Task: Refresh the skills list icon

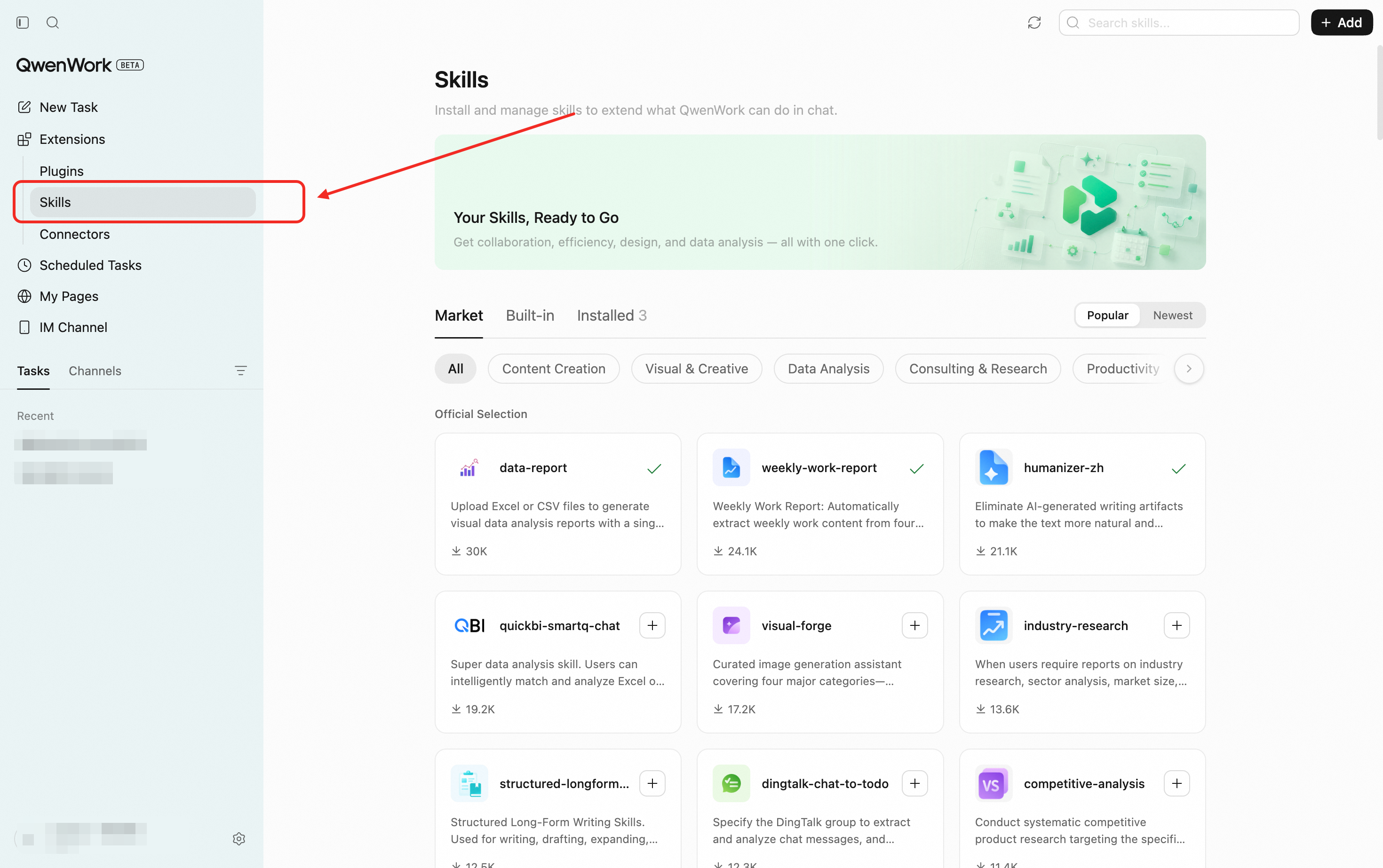Action: coord(1034,23)
